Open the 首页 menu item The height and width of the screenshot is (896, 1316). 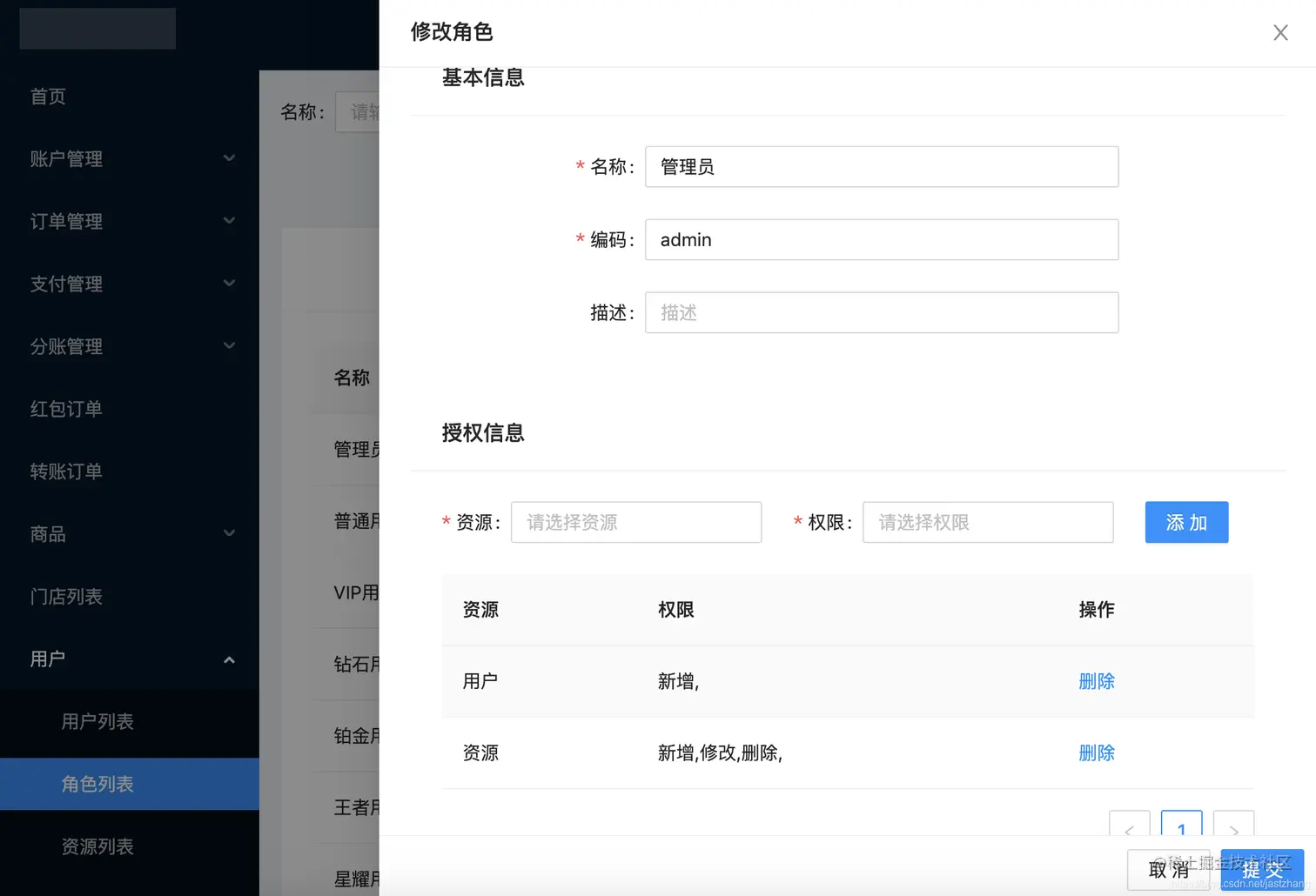coord(48,96)
